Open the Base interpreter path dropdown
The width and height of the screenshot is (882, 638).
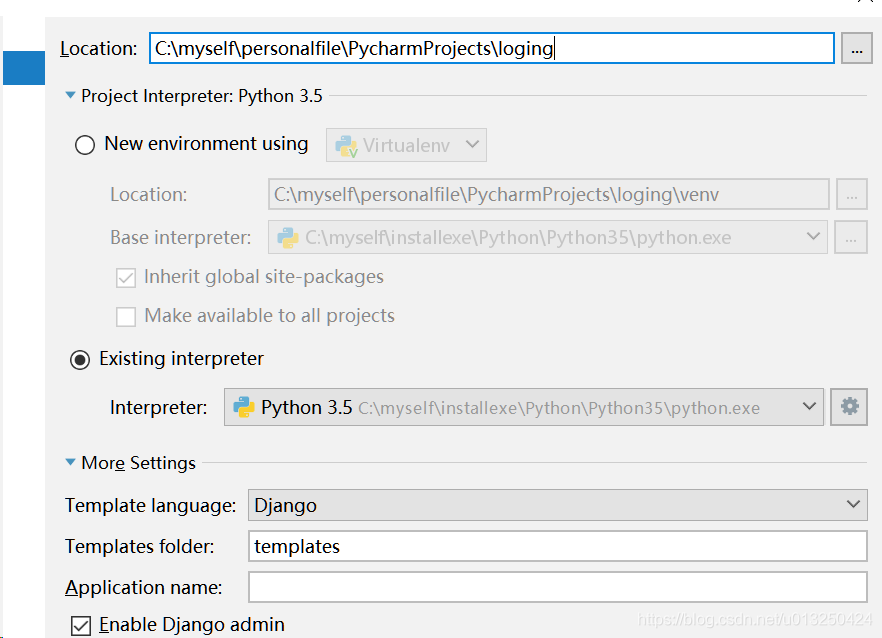point(547,237)
